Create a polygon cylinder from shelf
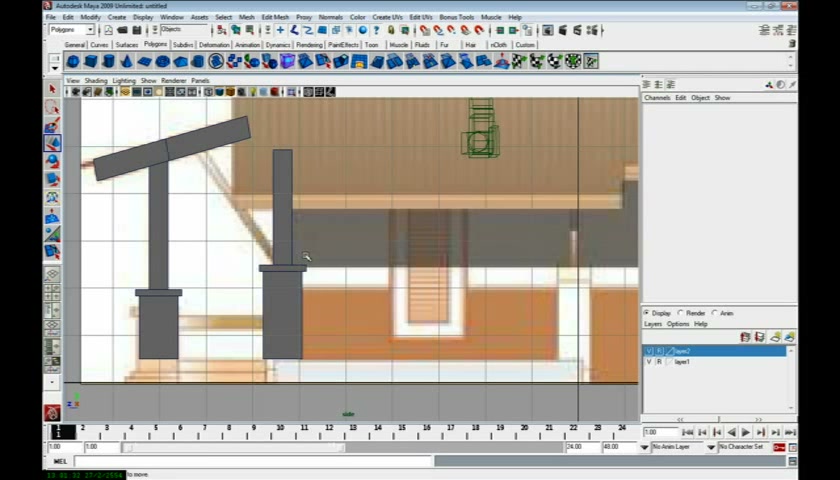The image size is (840, 480). (109, 62)
